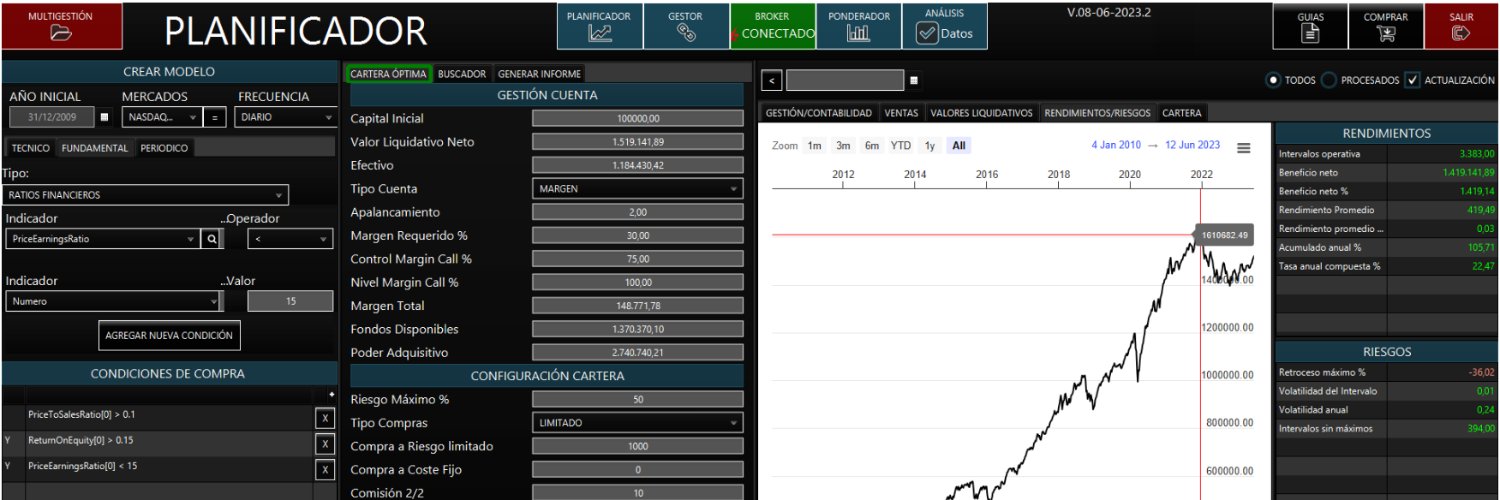The image size is (1500, 500).
Task: Open the Tipo Ratios Financieros dropdown
Action: [146, 195]
